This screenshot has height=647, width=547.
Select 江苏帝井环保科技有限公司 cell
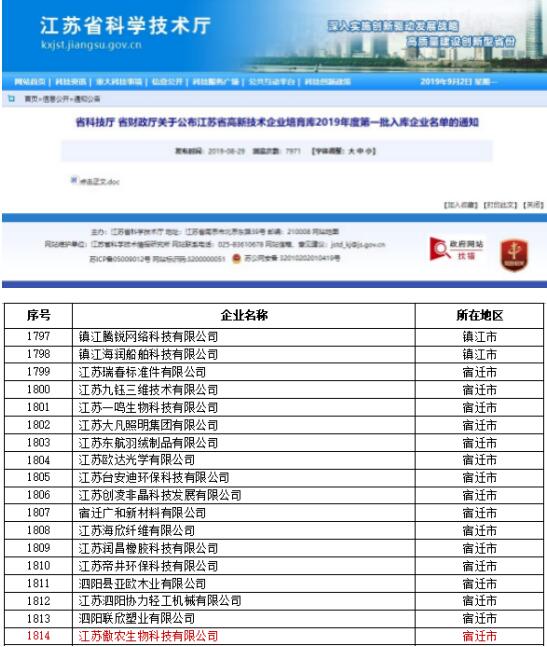244,566
